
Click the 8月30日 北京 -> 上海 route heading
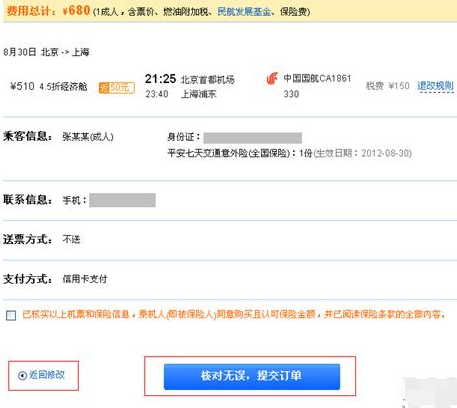pos(46,52)
